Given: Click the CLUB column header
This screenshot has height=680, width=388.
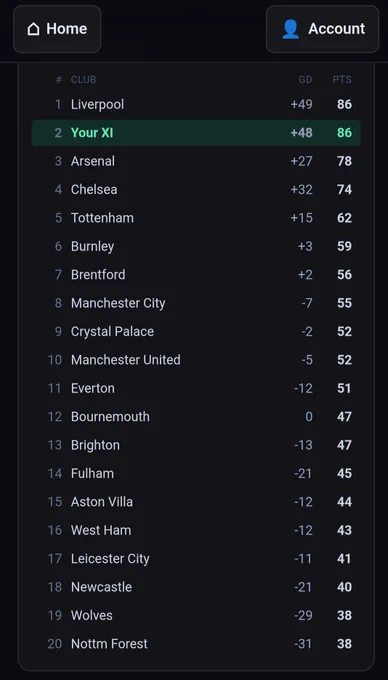Looking at the screenshot, I should (x=84, y=79).
